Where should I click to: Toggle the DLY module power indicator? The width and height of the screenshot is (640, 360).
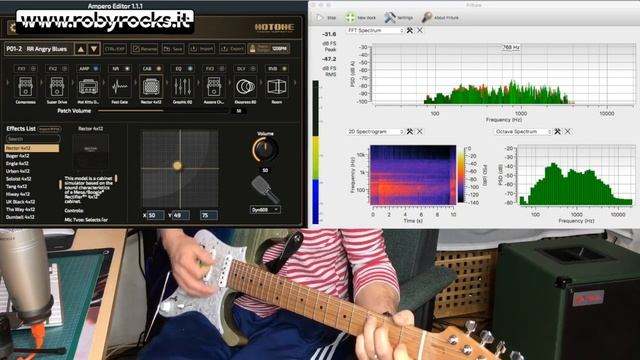coord(253,69)
